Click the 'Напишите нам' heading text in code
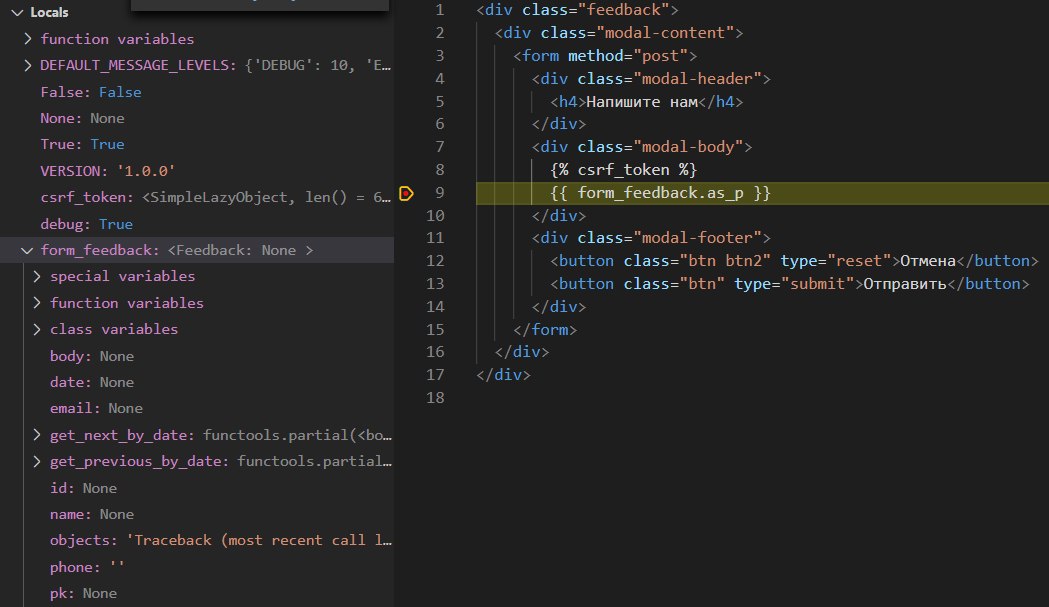Screen dimensions: 1049x607 tap(642, 102)
